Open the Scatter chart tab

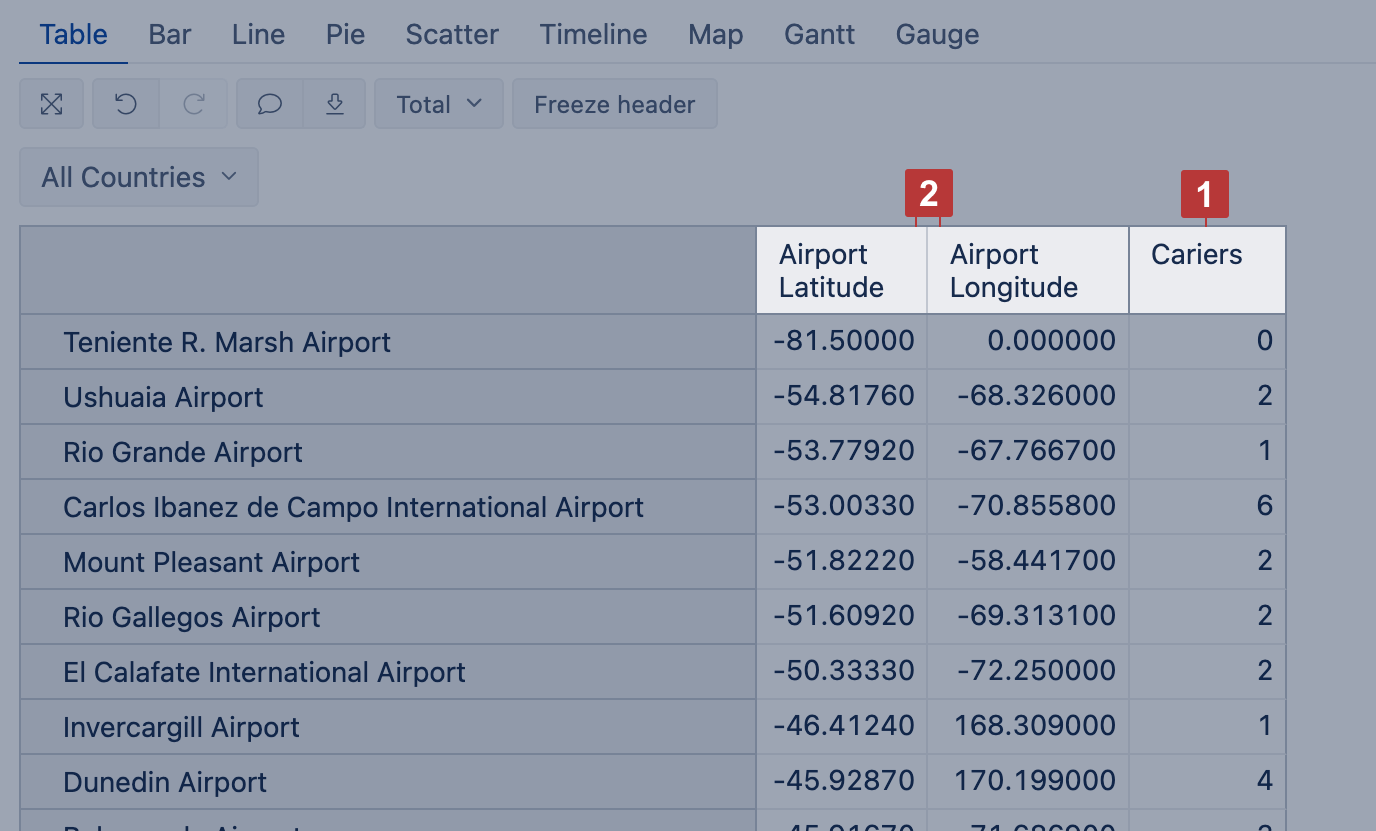tap(452, 34)
